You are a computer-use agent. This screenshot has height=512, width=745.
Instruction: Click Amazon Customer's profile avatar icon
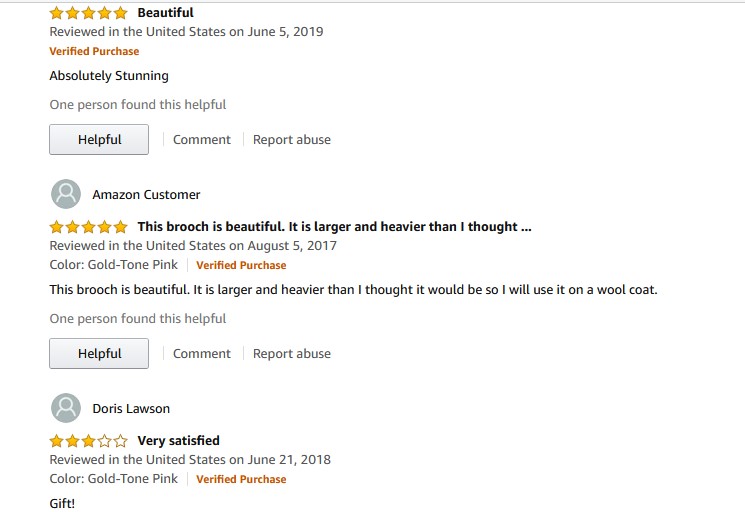66,194
